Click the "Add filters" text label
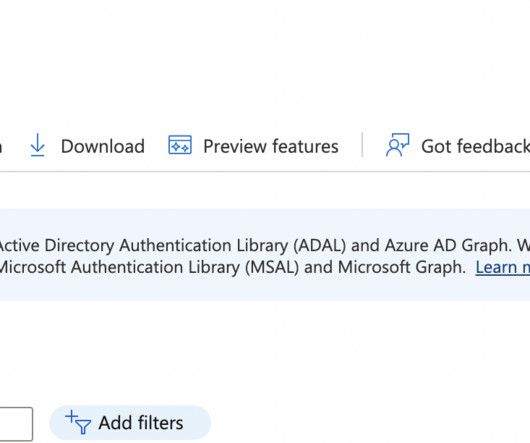530x443 pixels. click(141, 423)
